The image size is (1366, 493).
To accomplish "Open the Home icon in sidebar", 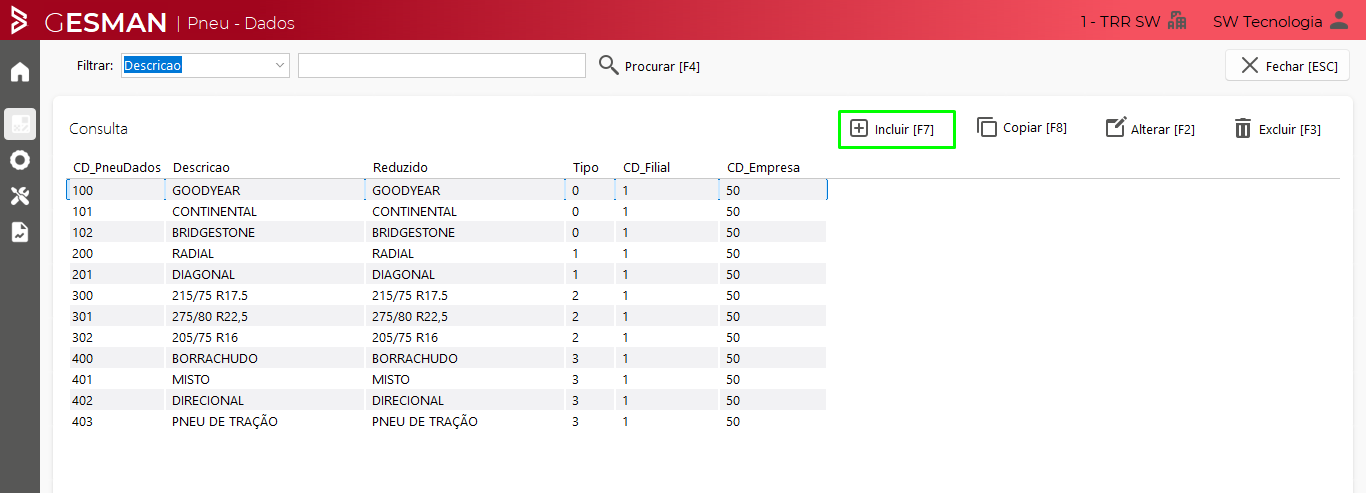I will pos(20,72).
